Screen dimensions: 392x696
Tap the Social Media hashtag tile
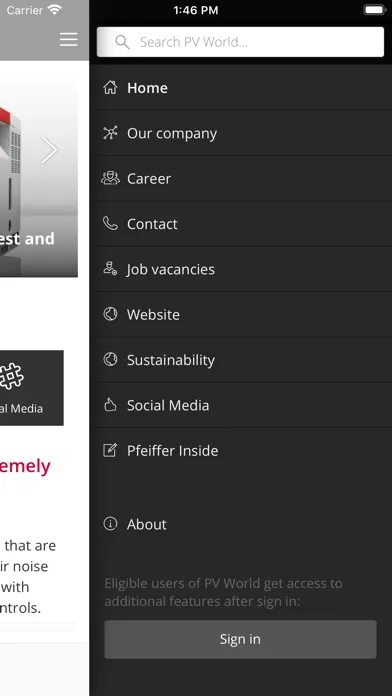pyautogui.click(x=32, y=388)
